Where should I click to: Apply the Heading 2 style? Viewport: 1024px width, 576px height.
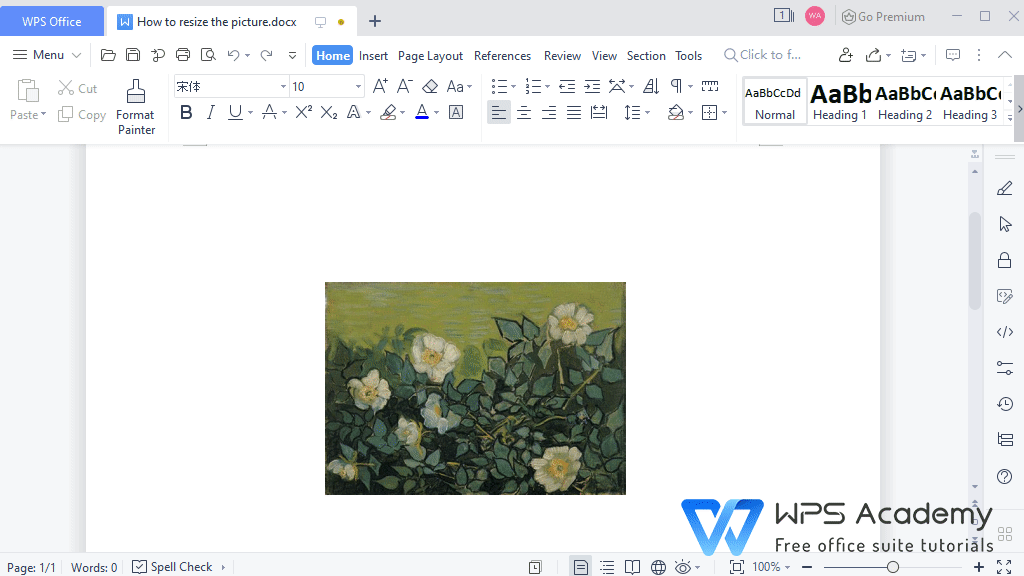[x=904, y=102]
